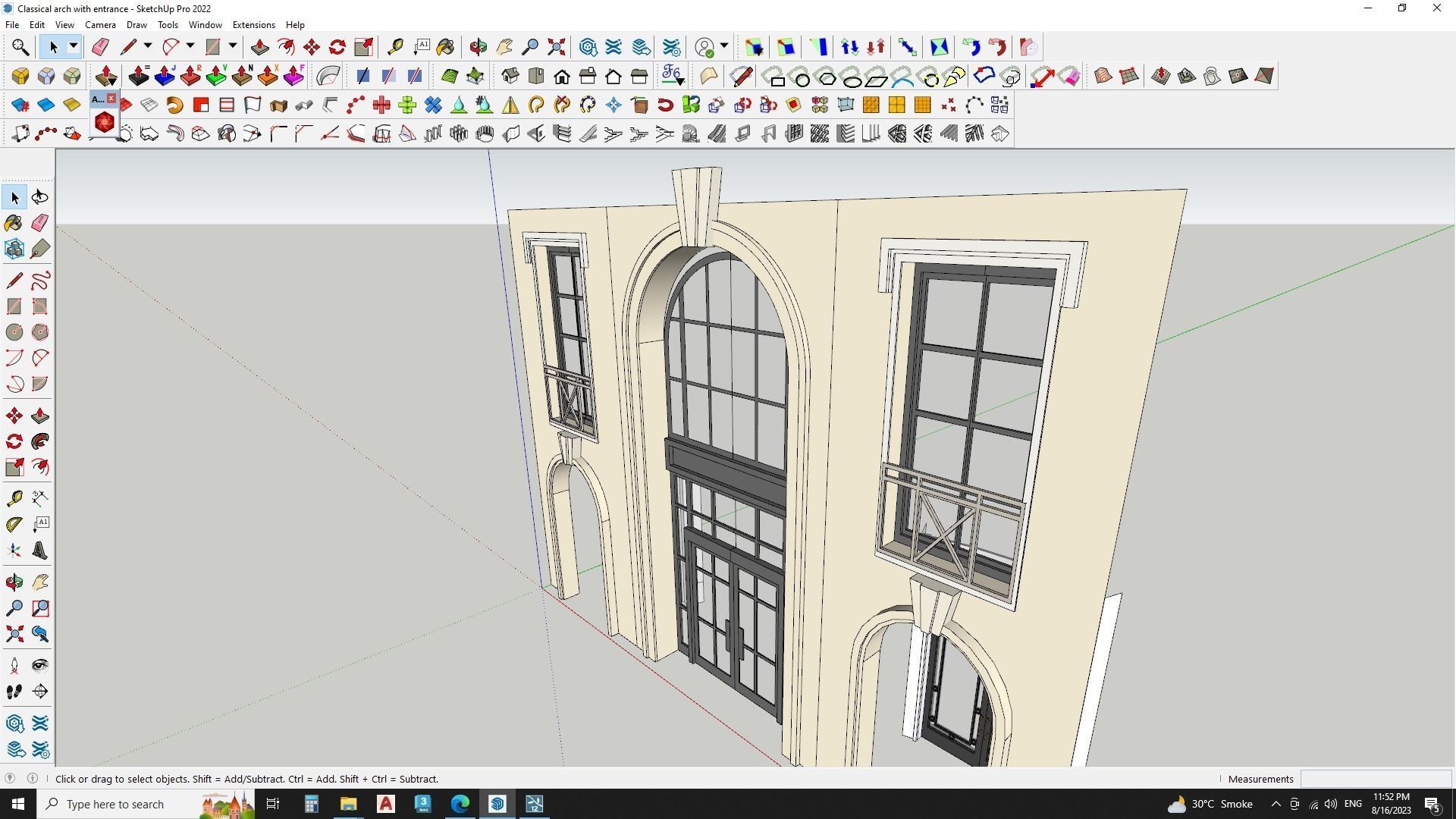The height and width of the screenshot is (819, 1456).
Task: Select the Dimension tool
Action: 39,498
